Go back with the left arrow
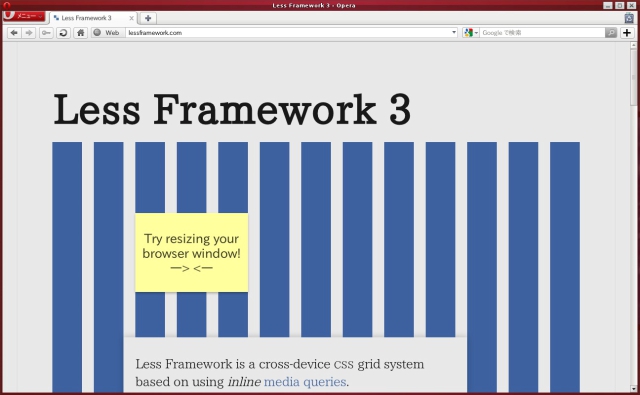Image resolution: width=640 pixels, height=395 pixels. pyautogui.click(x=14, y=33)
